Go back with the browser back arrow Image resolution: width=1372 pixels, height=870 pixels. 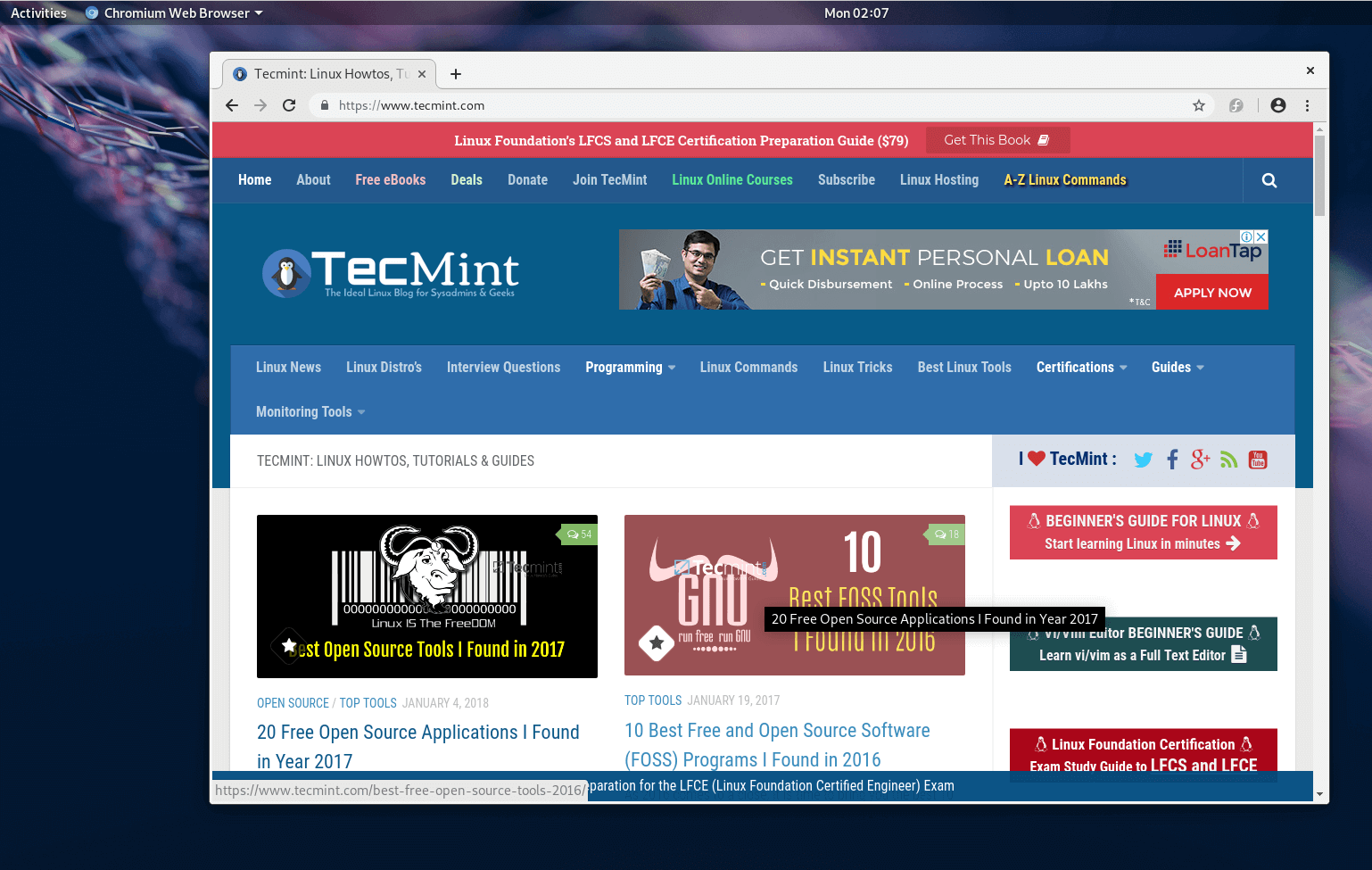tap(232, 105)
